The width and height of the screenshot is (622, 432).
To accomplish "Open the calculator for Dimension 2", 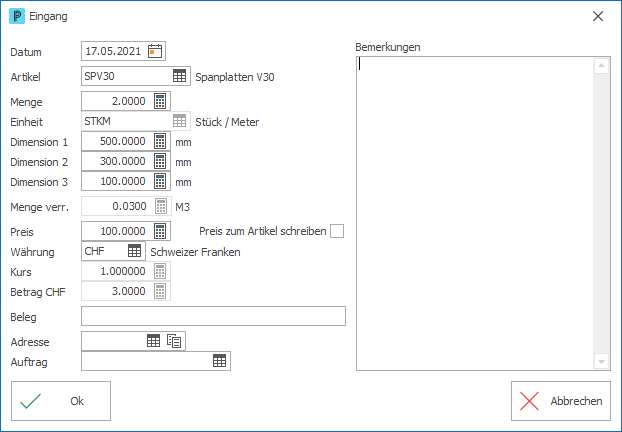I will tap(160, 161).
